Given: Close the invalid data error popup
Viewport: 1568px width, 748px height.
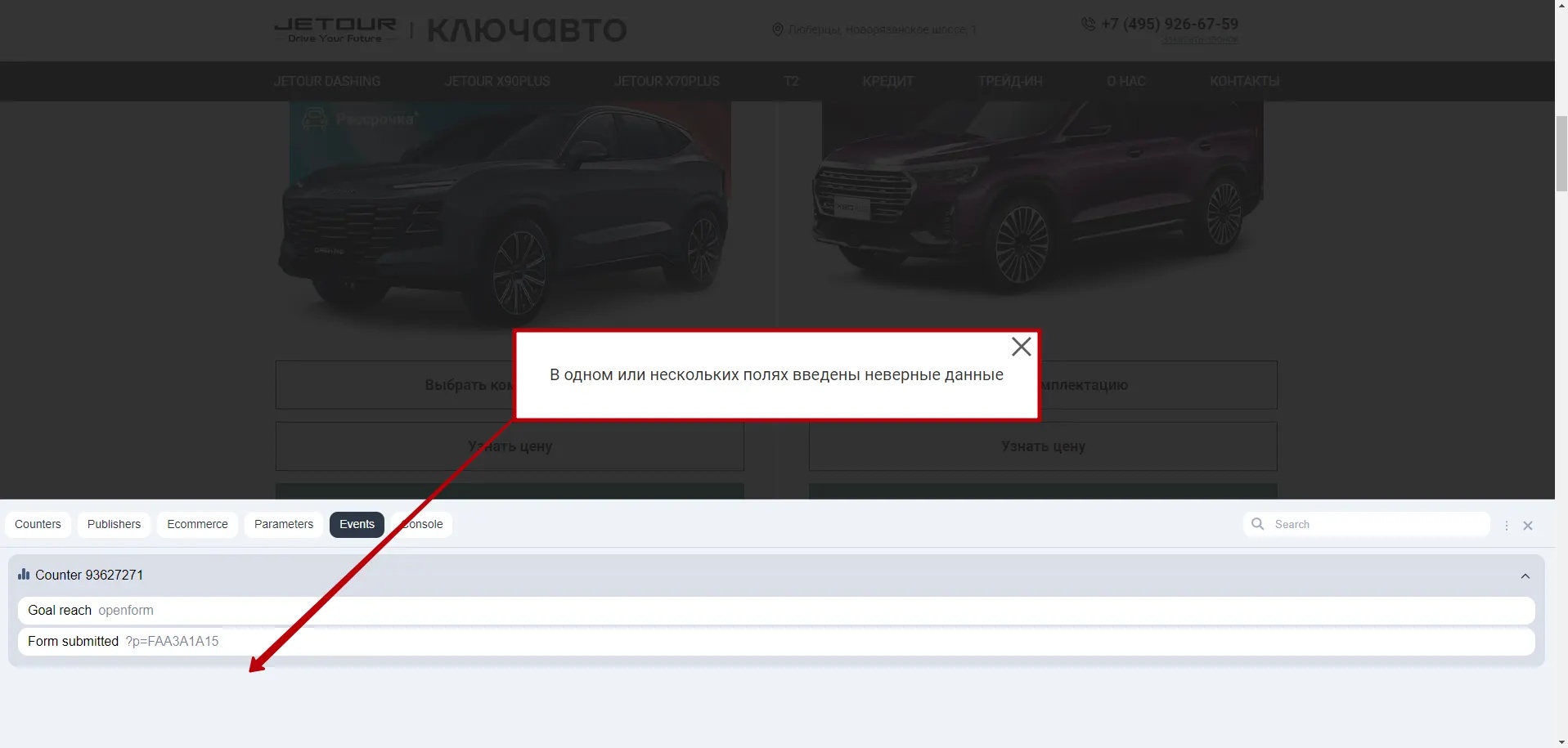Looking at the screenshot, I should click(1021, 347).
